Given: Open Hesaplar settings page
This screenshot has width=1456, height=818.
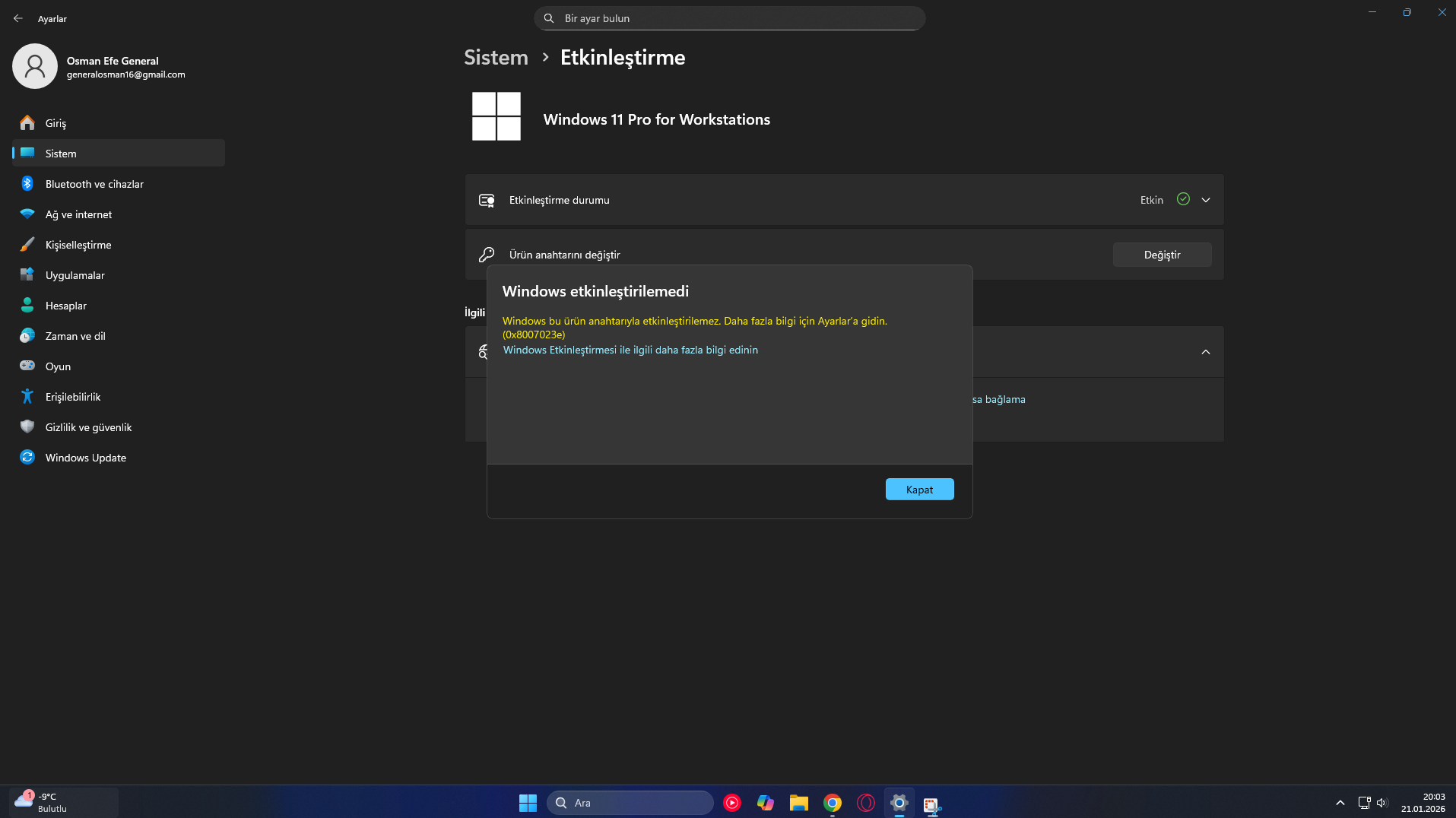Looking at the screenshot, I should pyautogui.click(x=119, y=305).
